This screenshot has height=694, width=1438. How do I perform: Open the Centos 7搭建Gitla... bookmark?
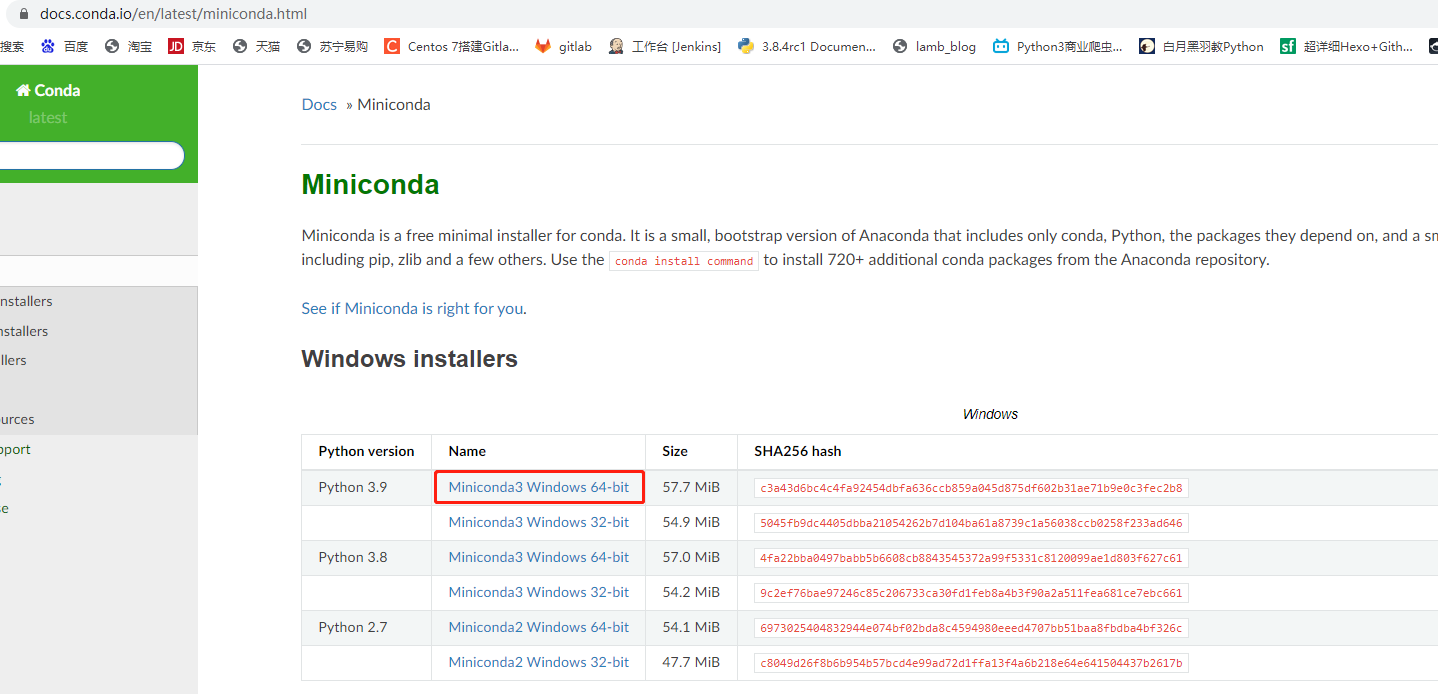pos(451,46)
